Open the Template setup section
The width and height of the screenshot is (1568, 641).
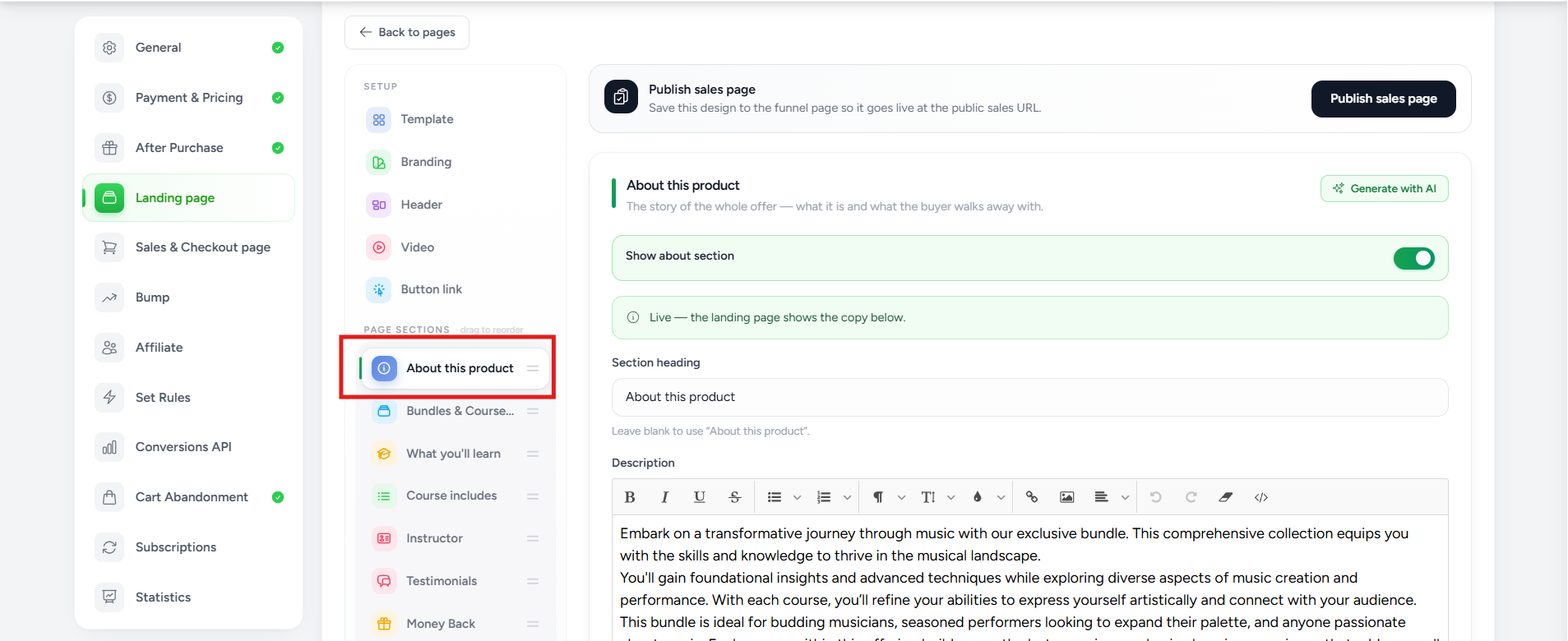click(456, 120)
